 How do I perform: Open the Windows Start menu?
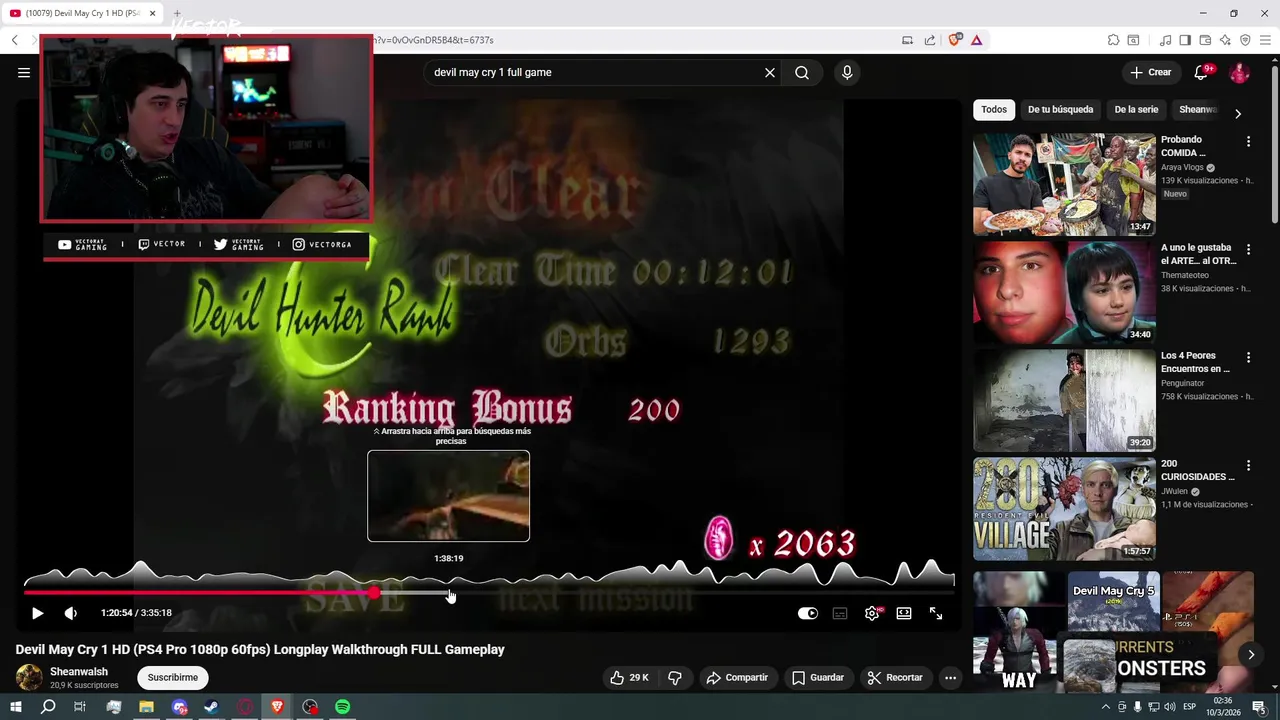click(15, 707)
